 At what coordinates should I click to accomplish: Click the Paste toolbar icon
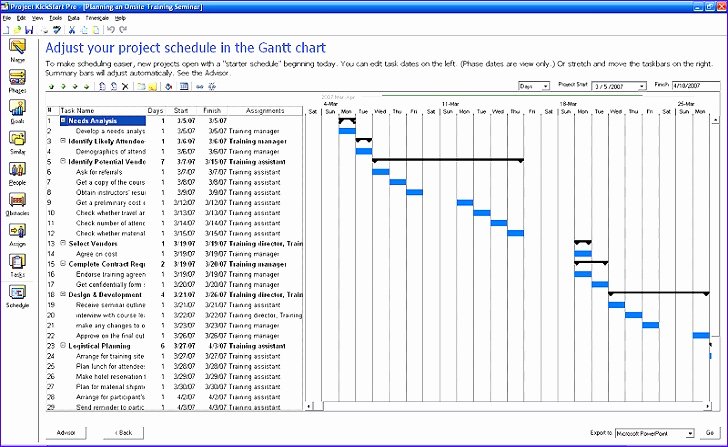[x=96, y=30]
